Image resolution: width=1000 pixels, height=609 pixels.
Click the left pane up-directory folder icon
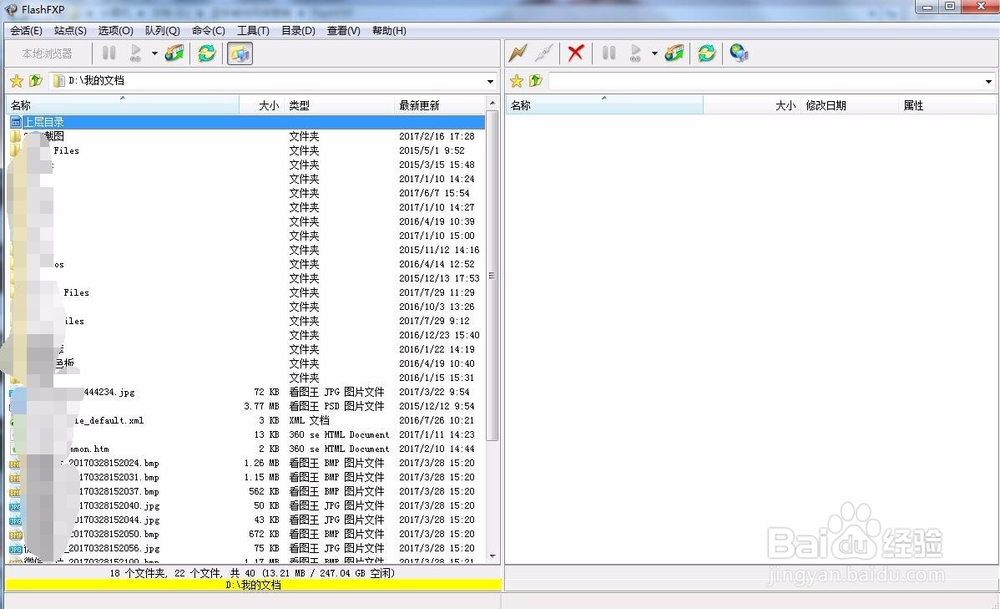(x=36, y=81)
